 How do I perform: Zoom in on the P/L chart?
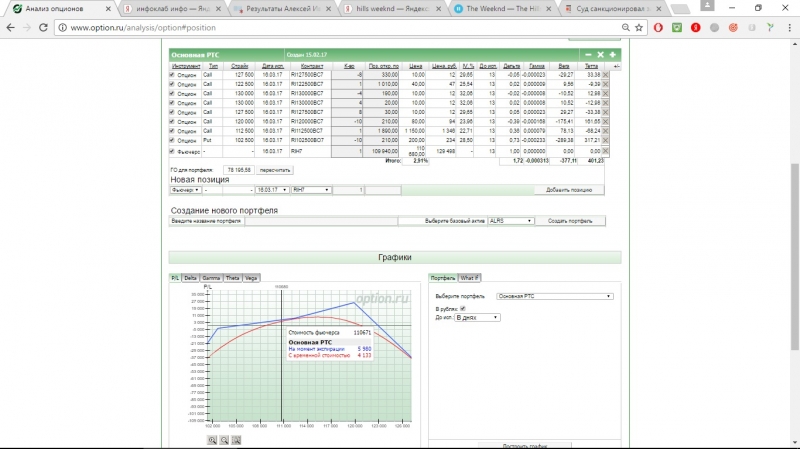click(x=212, y=440)
